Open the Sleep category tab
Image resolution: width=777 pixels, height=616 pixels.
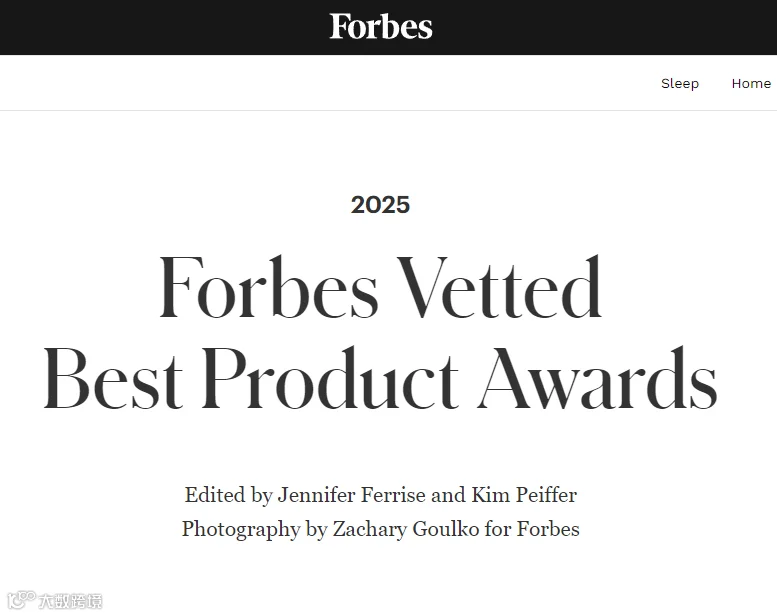[680, 83]
